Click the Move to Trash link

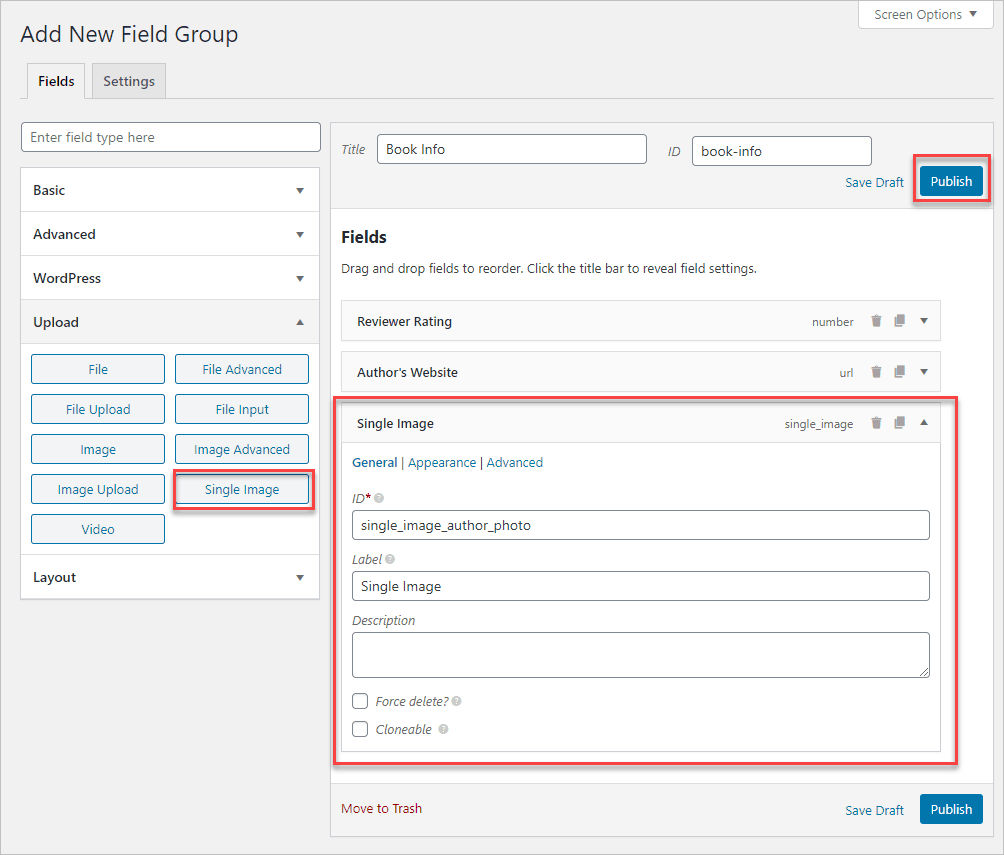tap(381, 808)
